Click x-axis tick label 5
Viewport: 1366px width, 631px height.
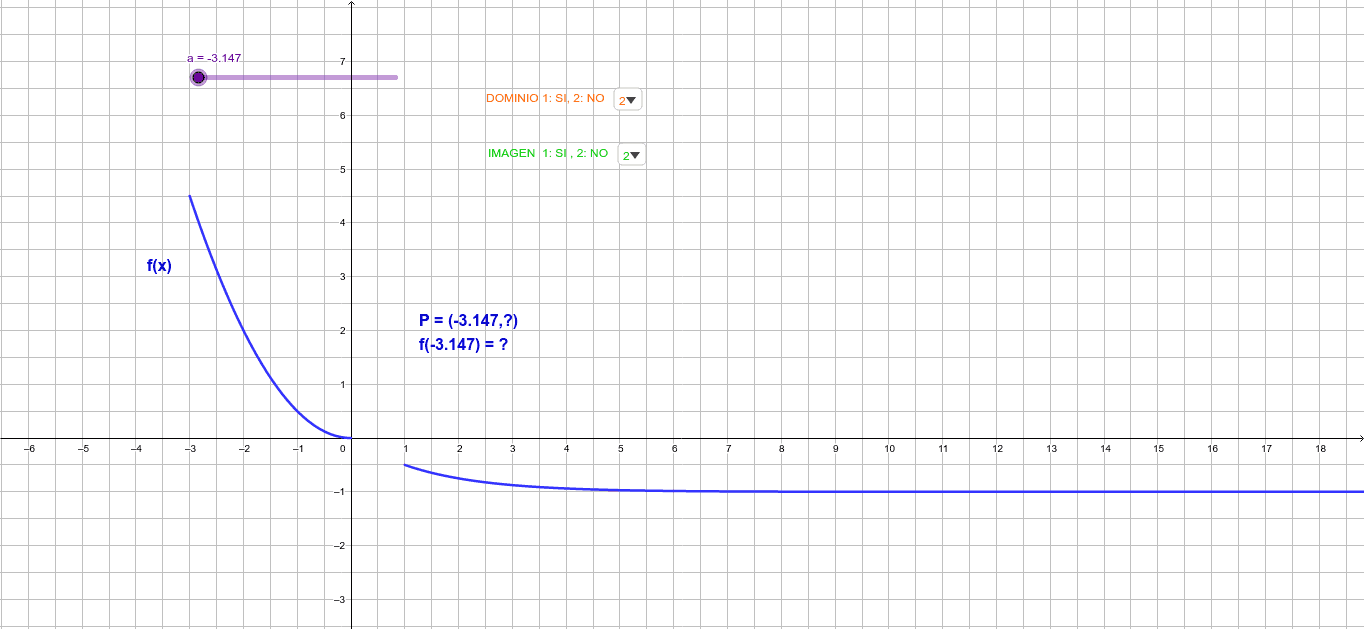point(620,449)
